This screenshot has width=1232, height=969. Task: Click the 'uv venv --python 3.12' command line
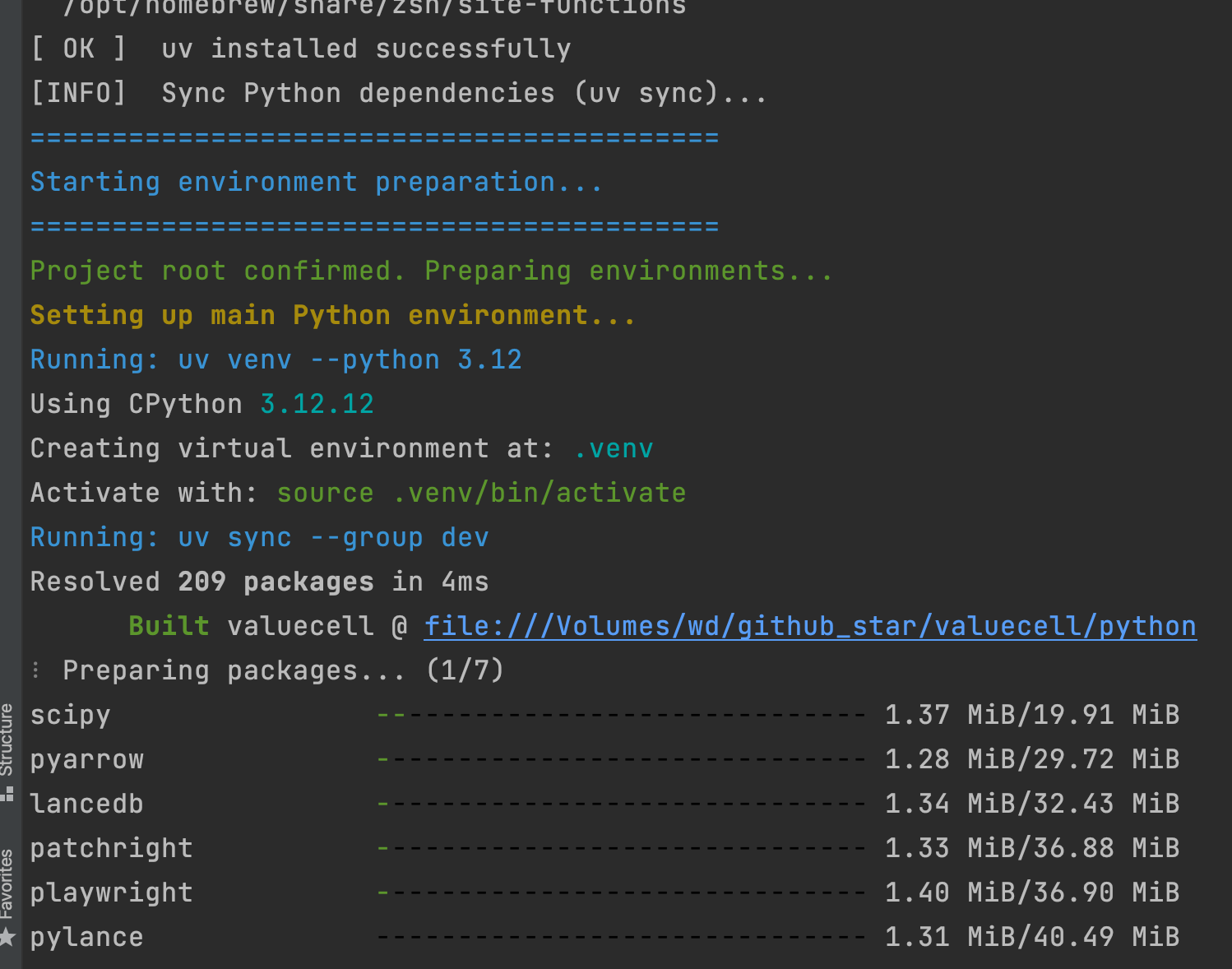tap(350, 359)
